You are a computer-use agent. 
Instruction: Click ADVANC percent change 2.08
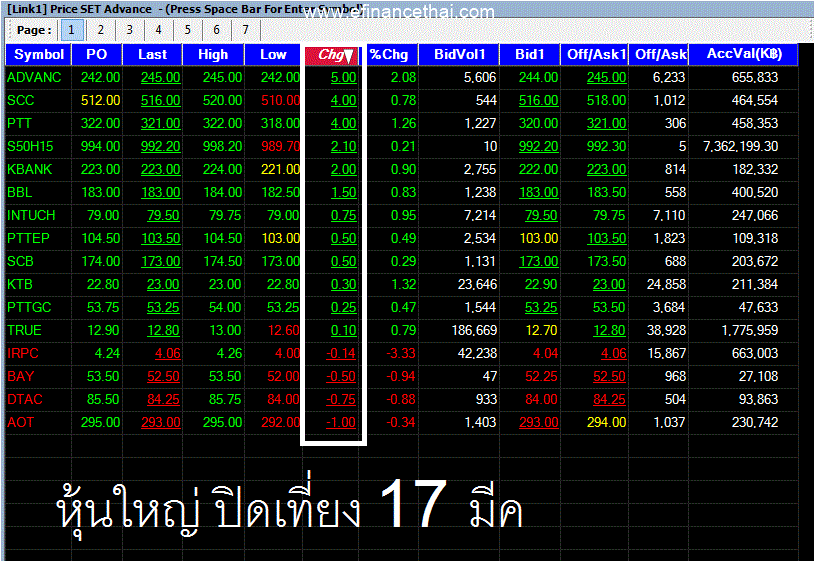coord(403,77)
